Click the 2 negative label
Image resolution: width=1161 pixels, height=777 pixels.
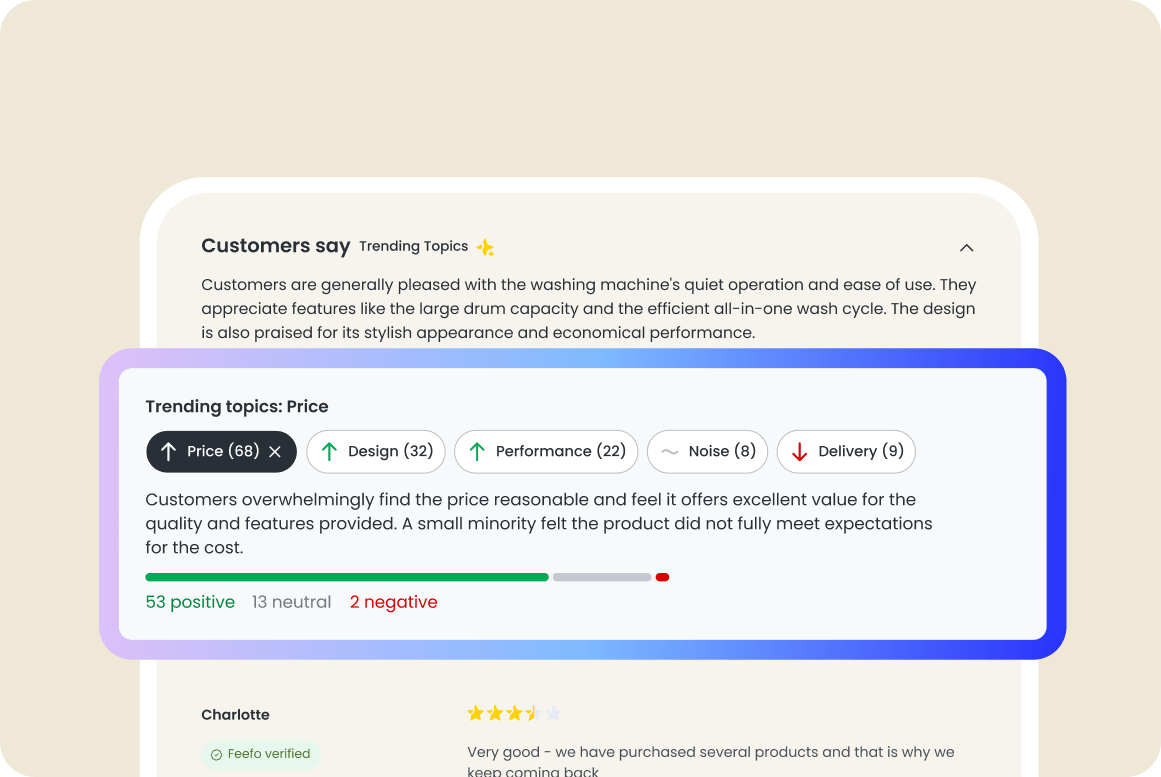(393, 602)
